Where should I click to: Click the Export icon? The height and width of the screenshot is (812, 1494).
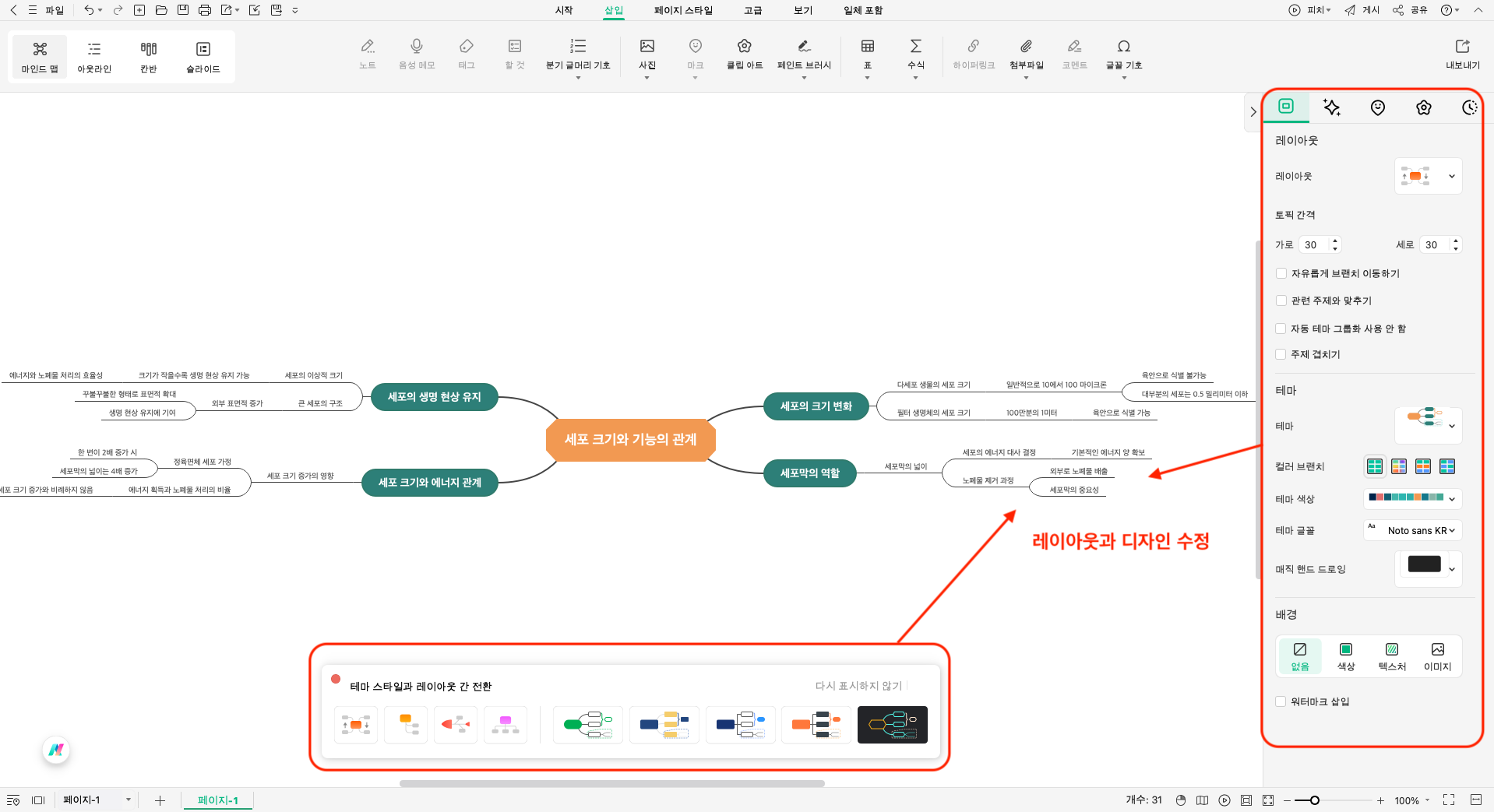[x=1462, y=54]
